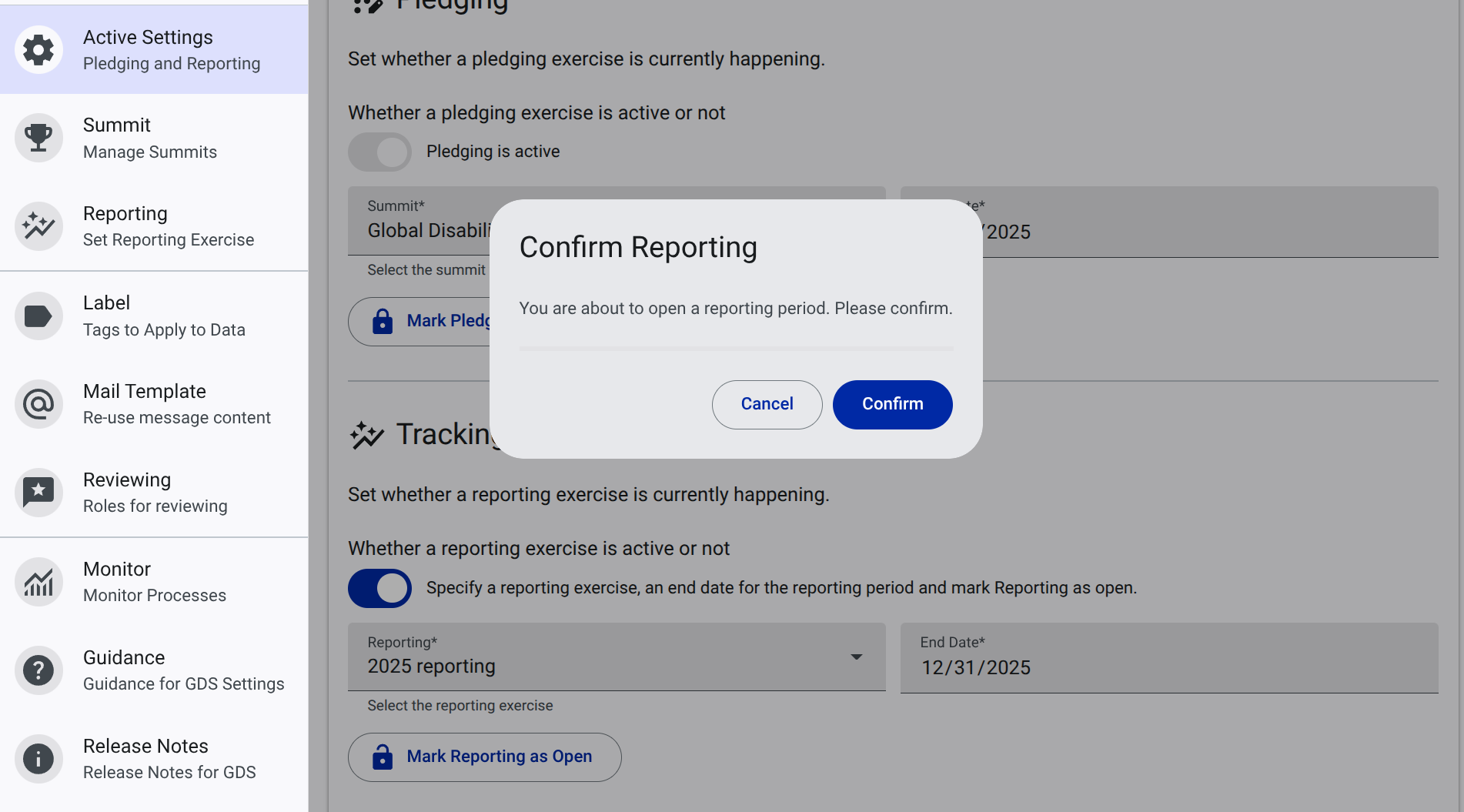Open the Reporting exercise dropdown
Screen dimensions: 1464x812
(x=617, y=657)
